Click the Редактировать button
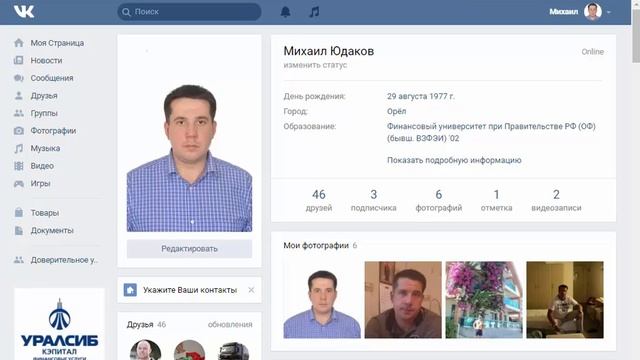 pos(189,249)
